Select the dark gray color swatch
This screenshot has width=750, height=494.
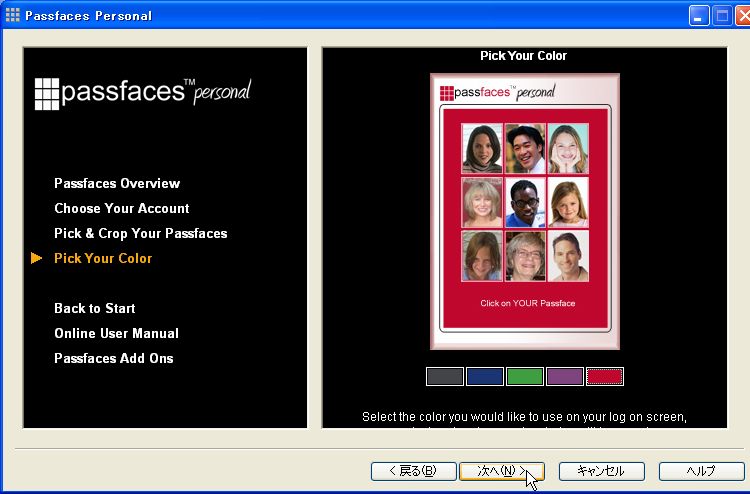[x=445, y=376]
